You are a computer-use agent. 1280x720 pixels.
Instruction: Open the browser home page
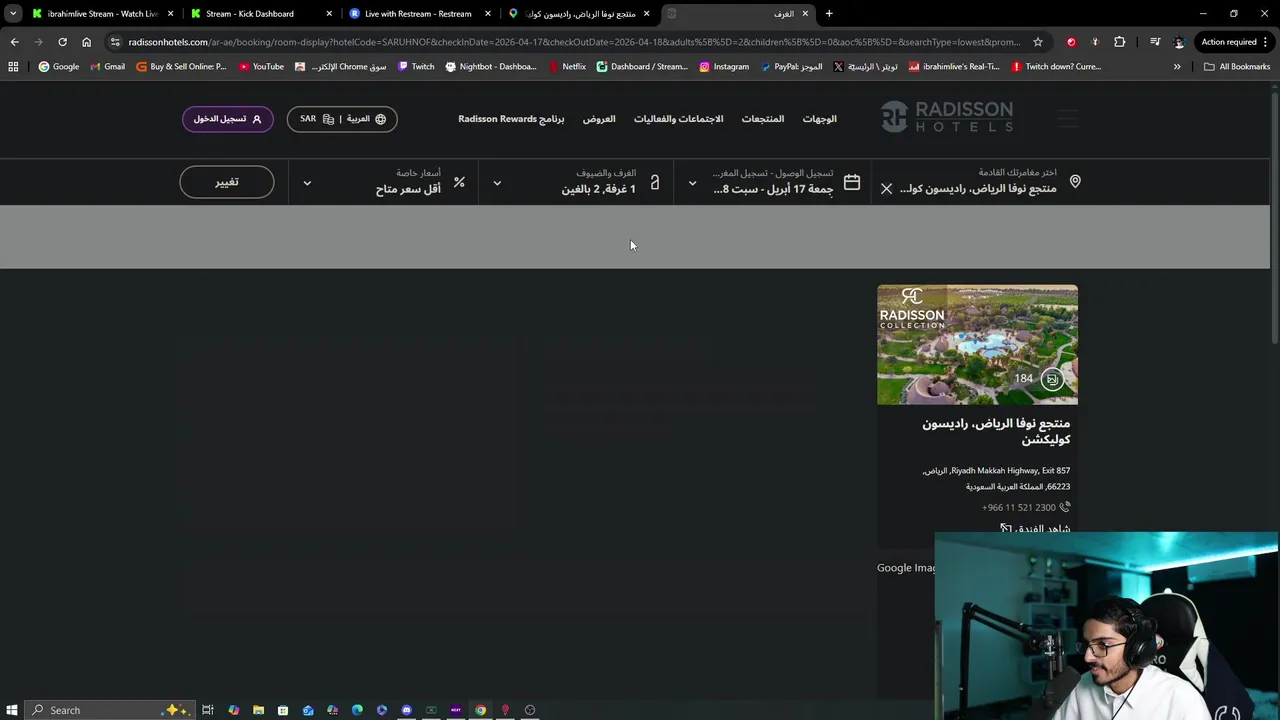[x=86, y=42]
